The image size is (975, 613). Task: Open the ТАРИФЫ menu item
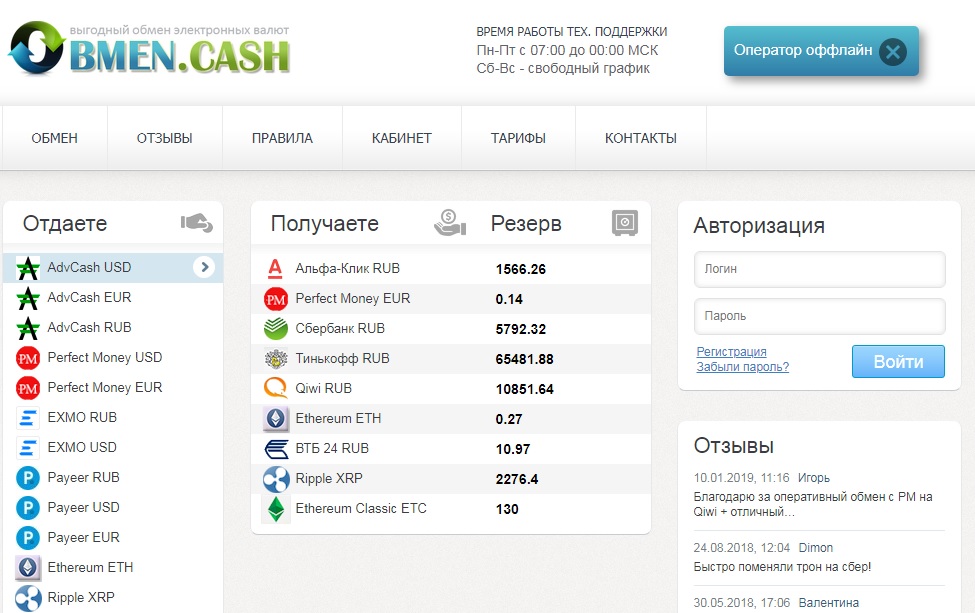(x=519, y=138)
